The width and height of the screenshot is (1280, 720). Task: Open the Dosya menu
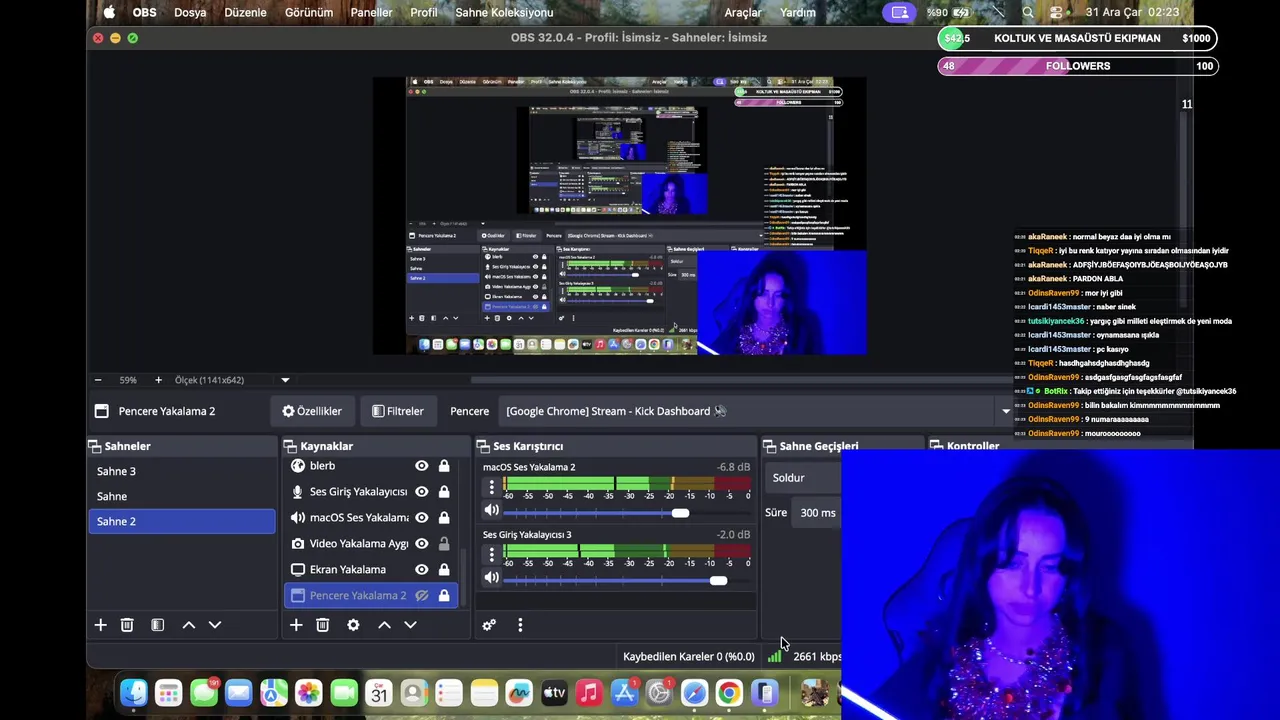[x=190, y=13]
